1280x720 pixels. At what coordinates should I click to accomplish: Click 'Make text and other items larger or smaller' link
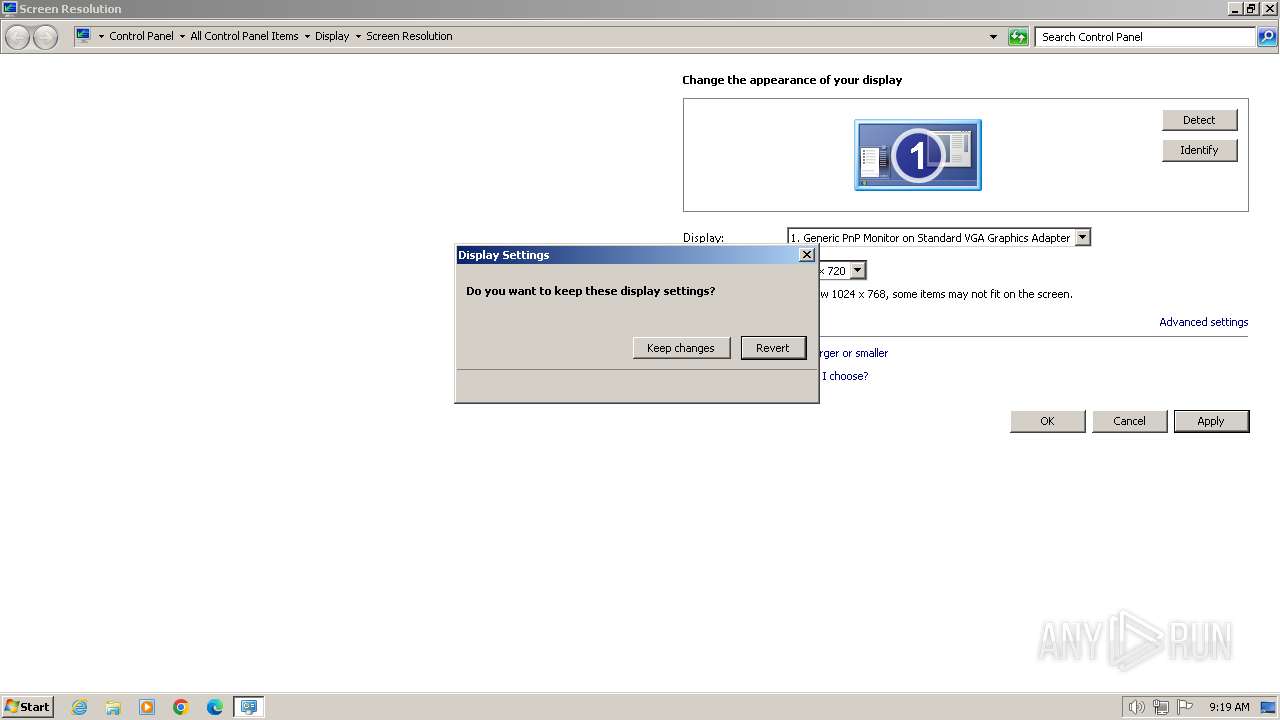click(x=852, y=353)
